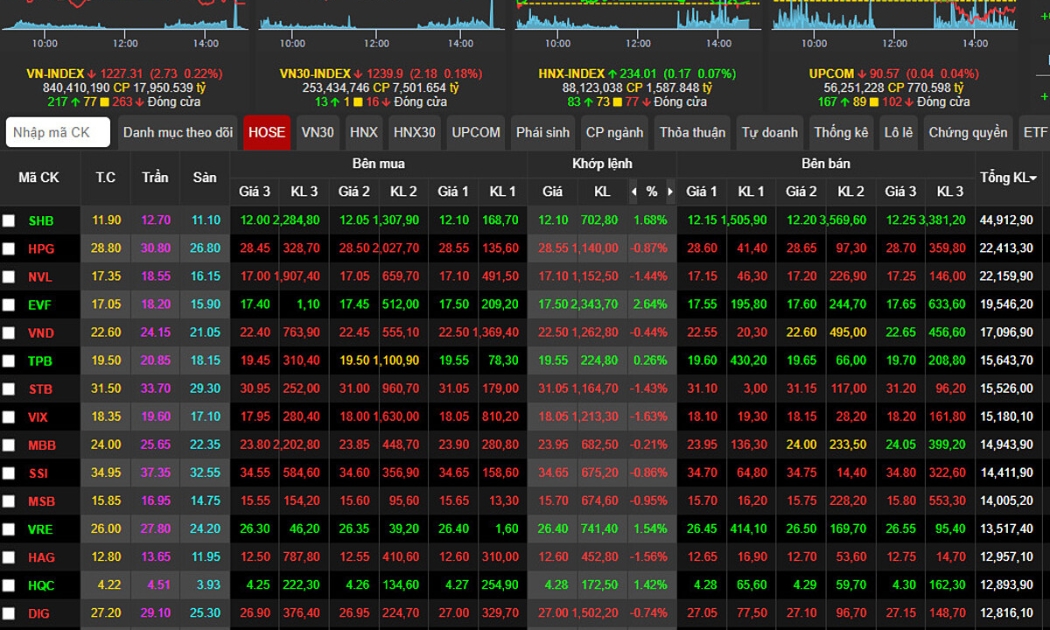Click the Danh mục theo dõi button

click(178, 132)
